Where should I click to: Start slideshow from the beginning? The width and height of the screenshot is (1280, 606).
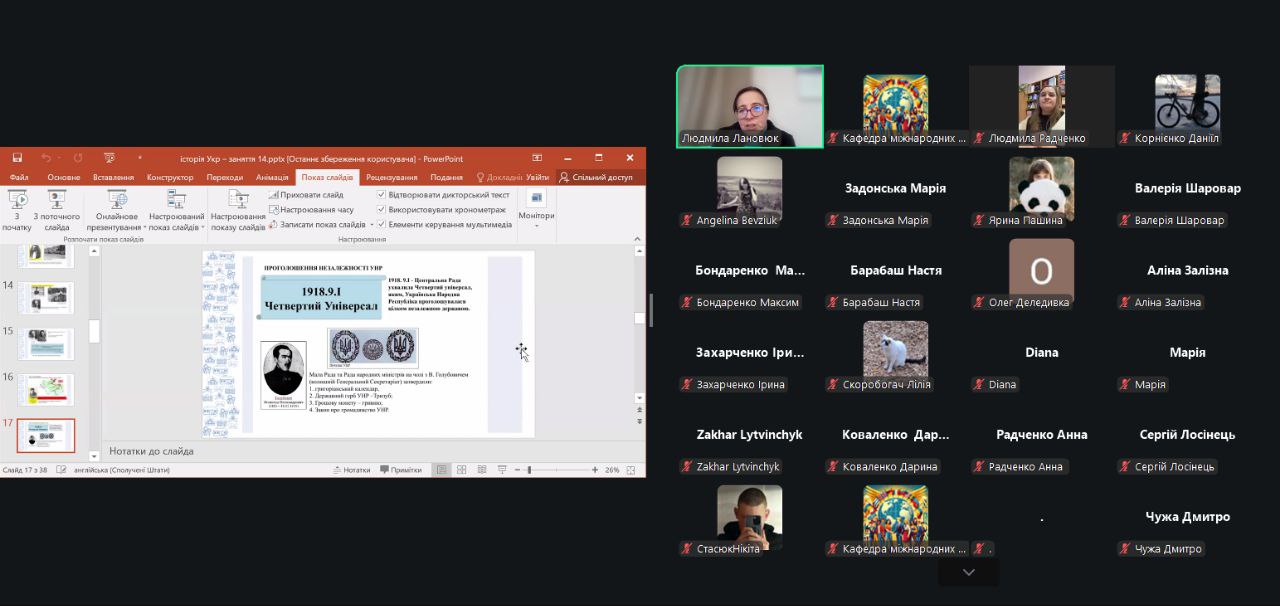[17, 208]
